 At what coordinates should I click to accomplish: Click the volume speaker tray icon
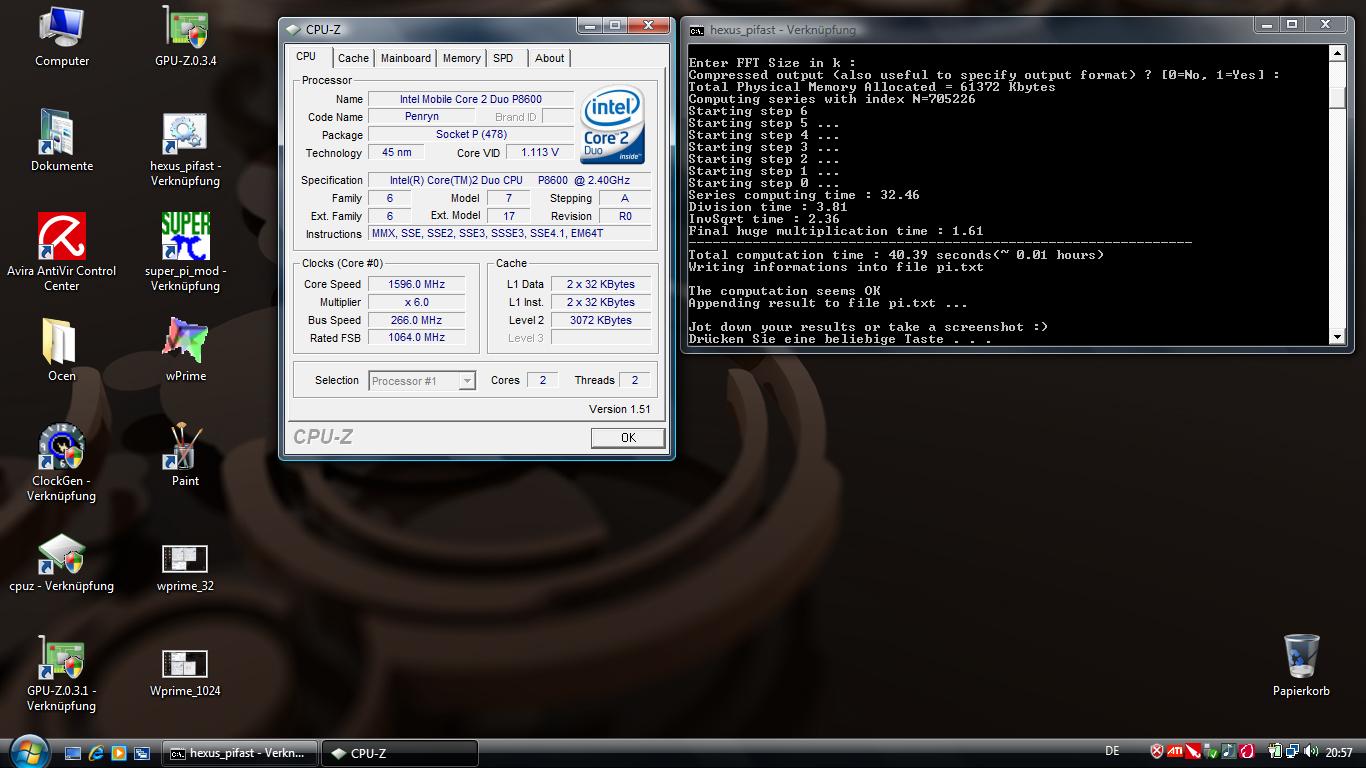point(1311,752)
